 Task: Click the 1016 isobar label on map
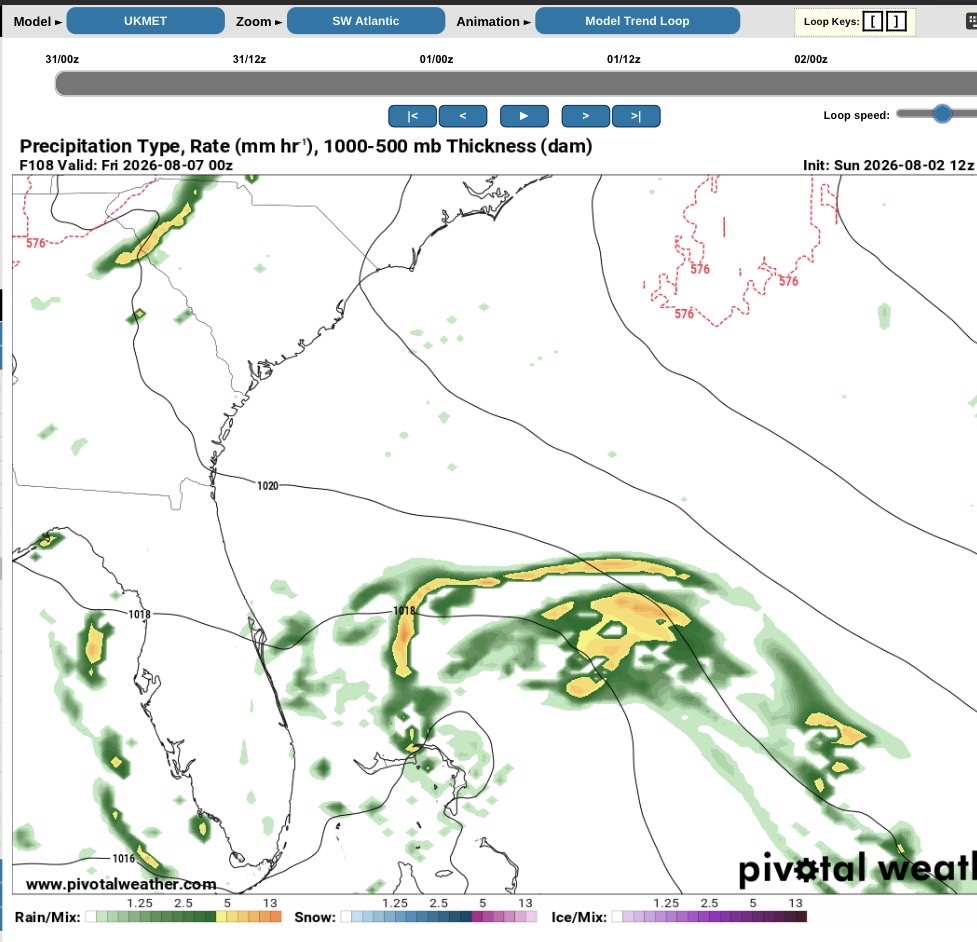click(123, 859)
